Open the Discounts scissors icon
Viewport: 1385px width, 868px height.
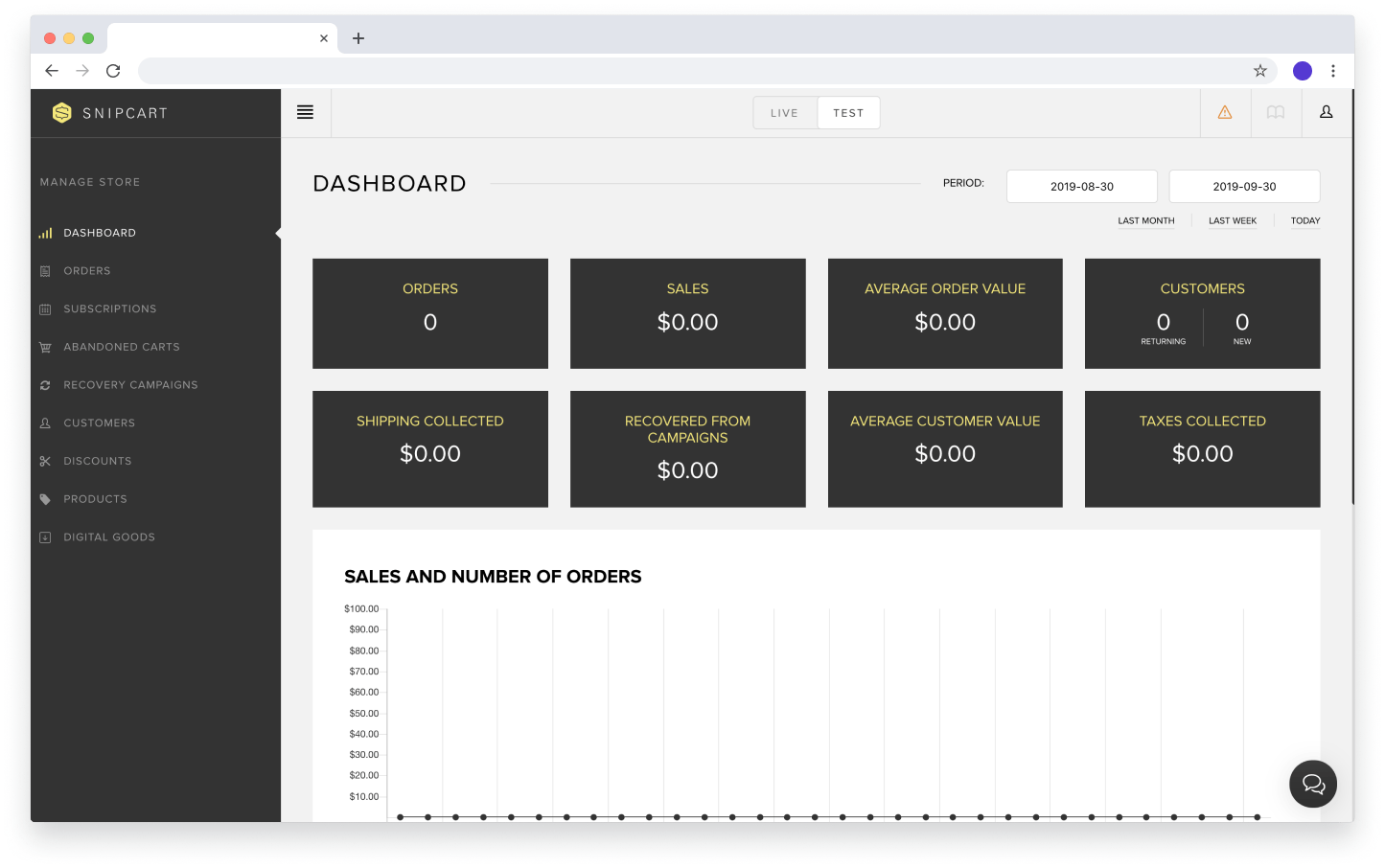[45, 461]
